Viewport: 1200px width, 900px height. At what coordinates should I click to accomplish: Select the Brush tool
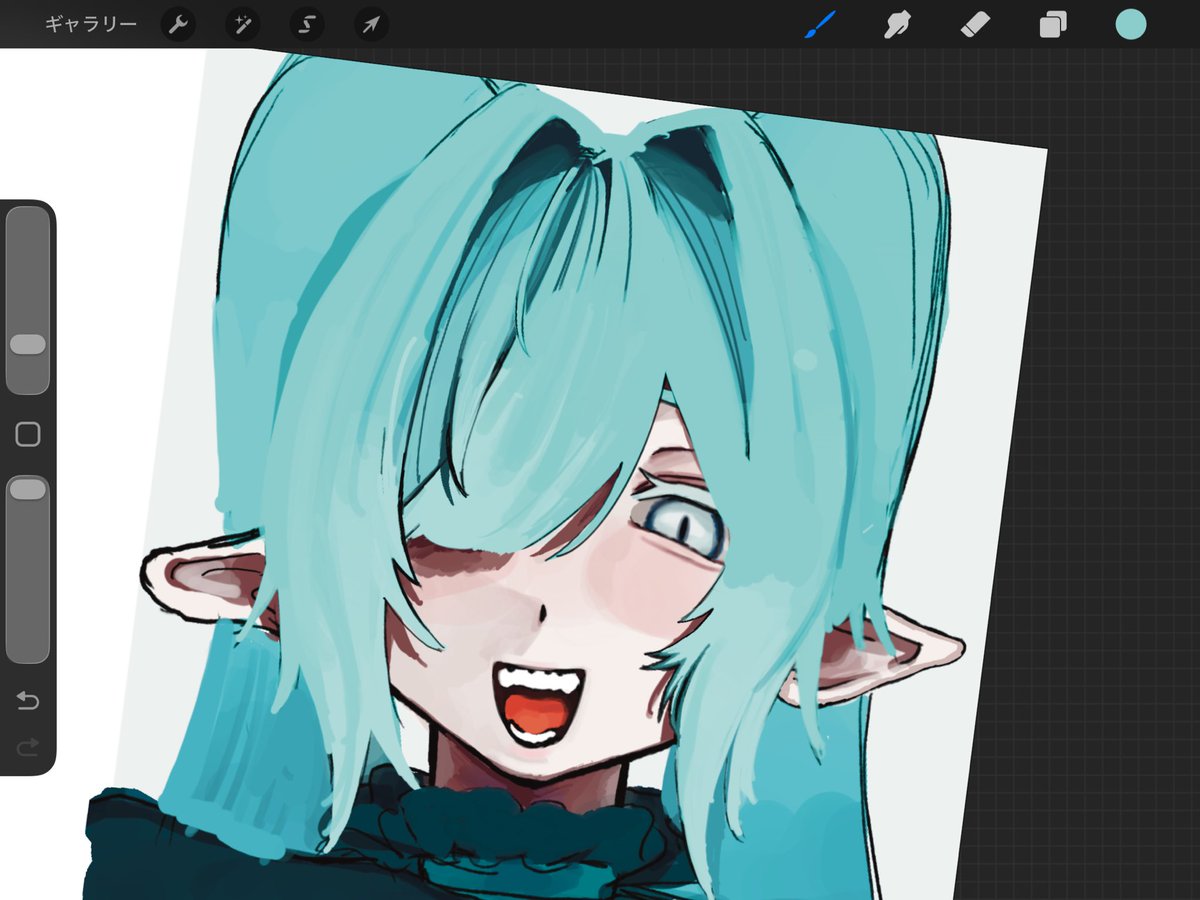(x=820, y=24)
